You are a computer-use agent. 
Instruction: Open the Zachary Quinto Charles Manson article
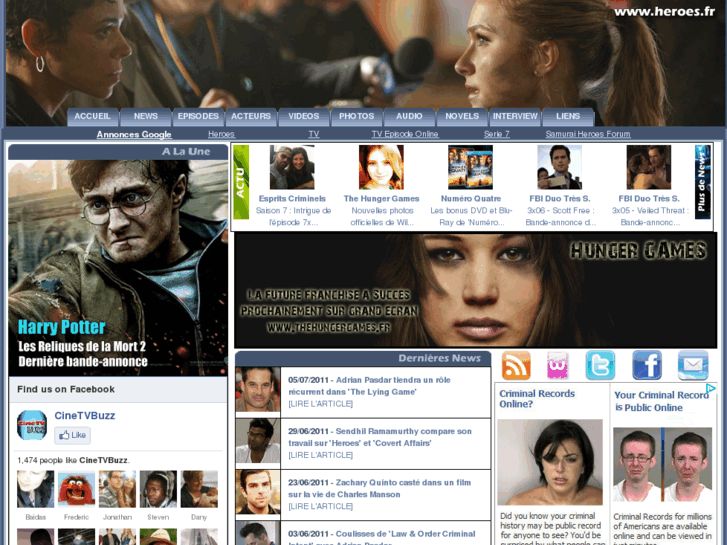[x=379, y=488]
